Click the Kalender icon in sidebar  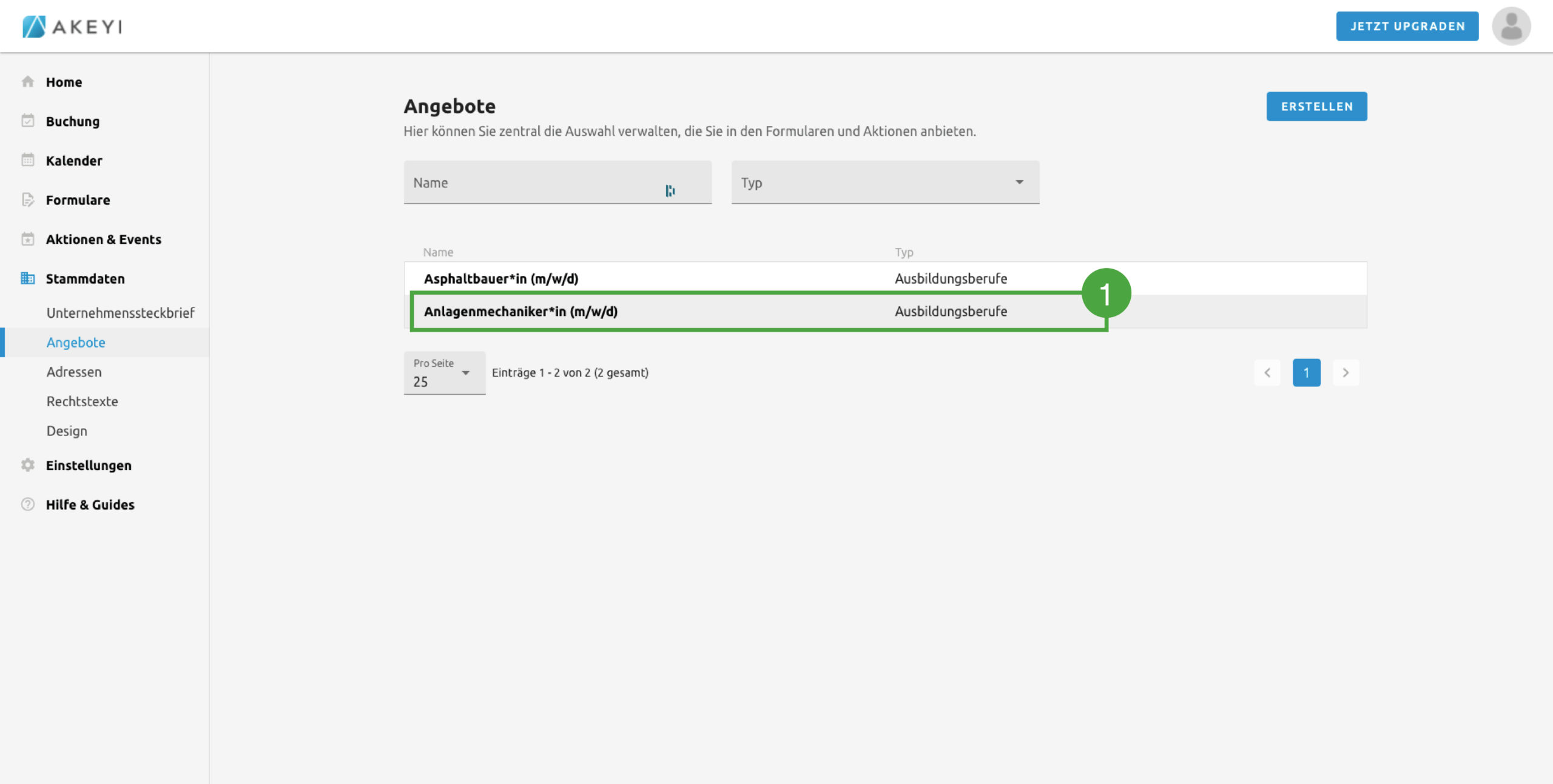click(x=27, y=160)
